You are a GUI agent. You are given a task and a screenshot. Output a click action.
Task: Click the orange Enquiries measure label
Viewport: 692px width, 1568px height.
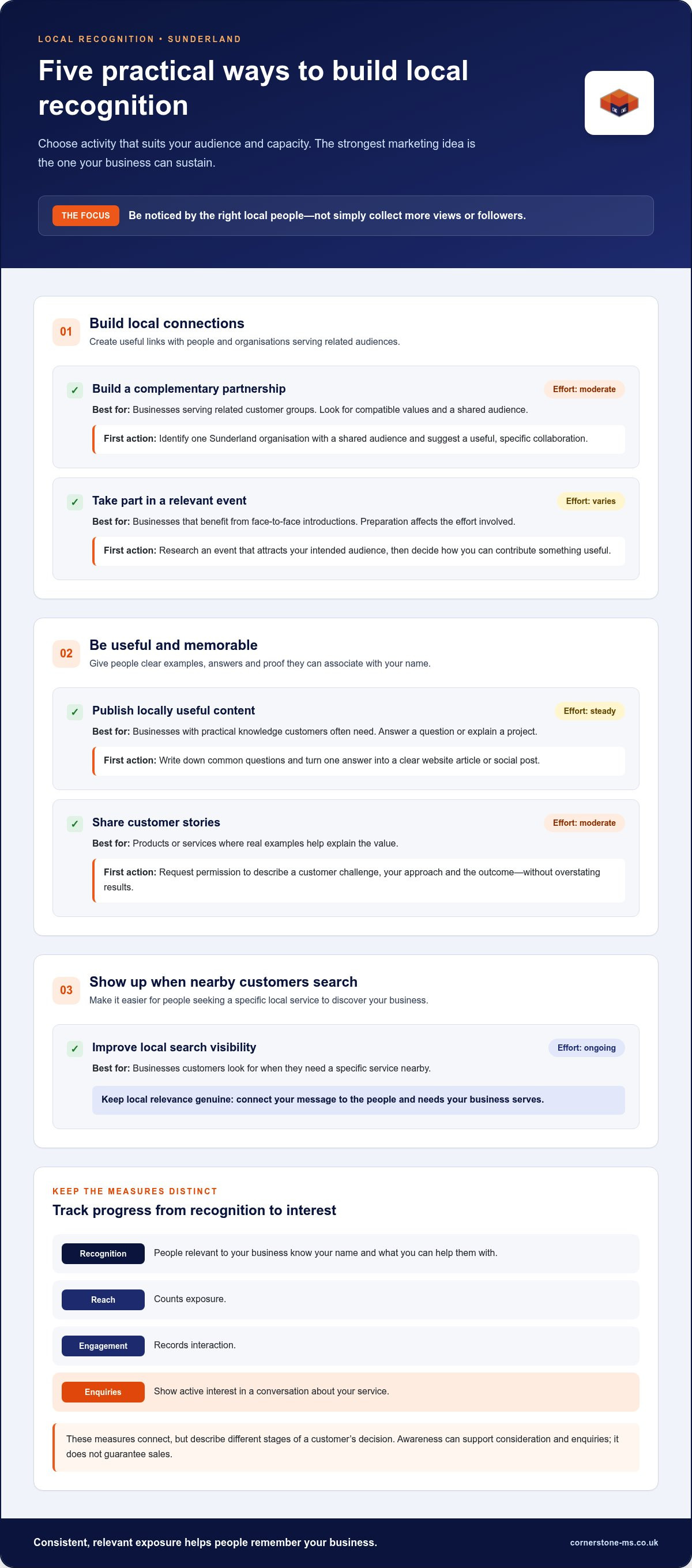tap(103, 1392)
